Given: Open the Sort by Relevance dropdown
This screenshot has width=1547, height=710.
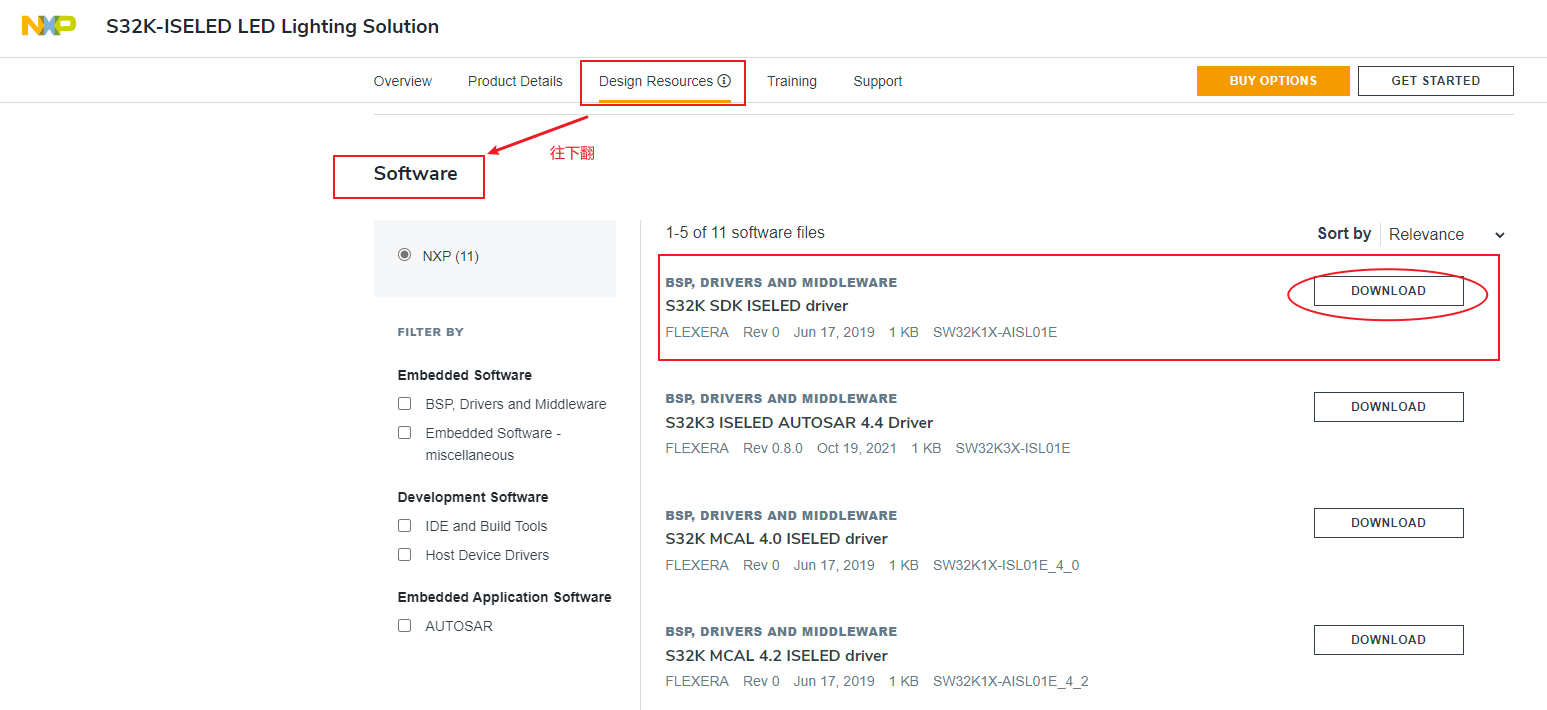Looking at the screenshot, I should click(x=1446, y=234).
